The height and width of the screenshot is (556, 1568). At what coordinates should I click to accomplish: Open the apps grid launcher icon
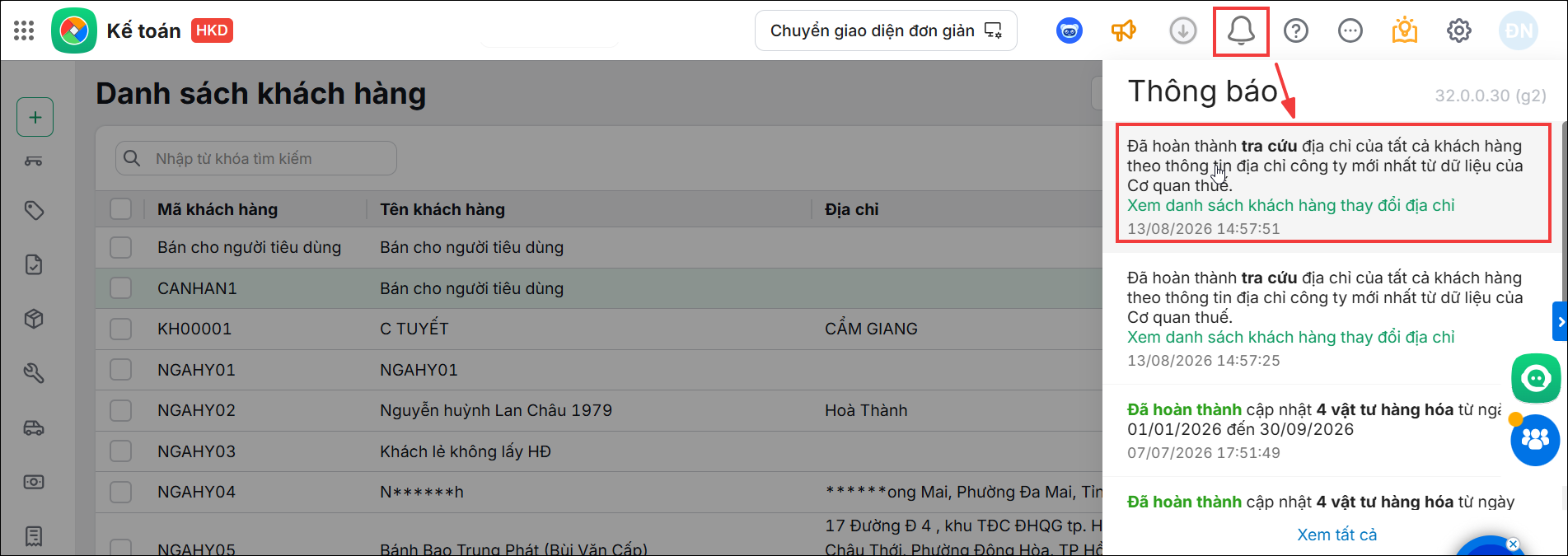pyautogui.click(x=24, y=30)
